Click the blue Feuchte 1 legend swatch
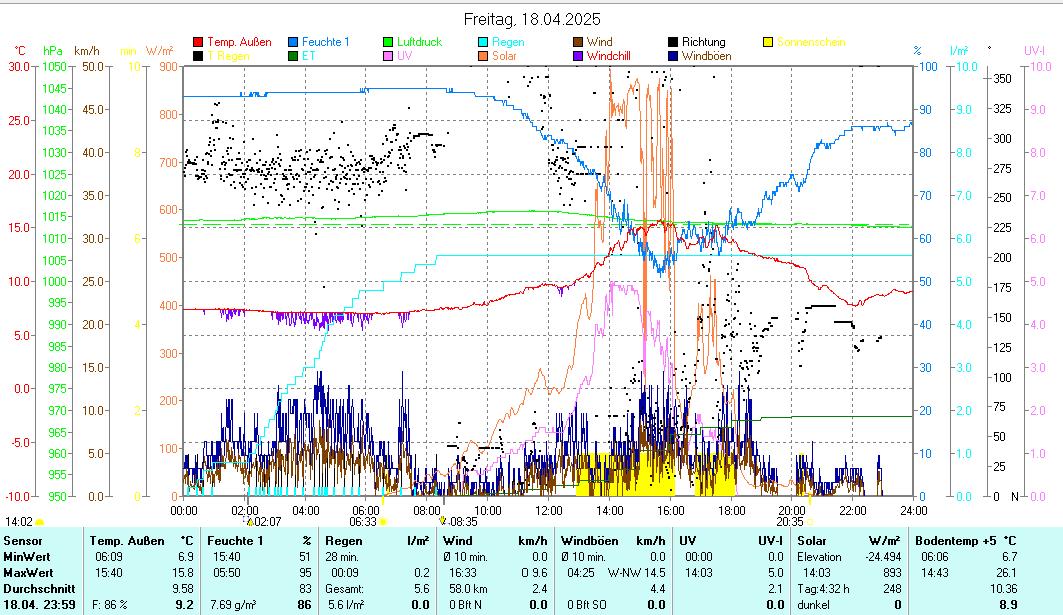Viewport: 1063px width, 615px height. click(294, 42)
